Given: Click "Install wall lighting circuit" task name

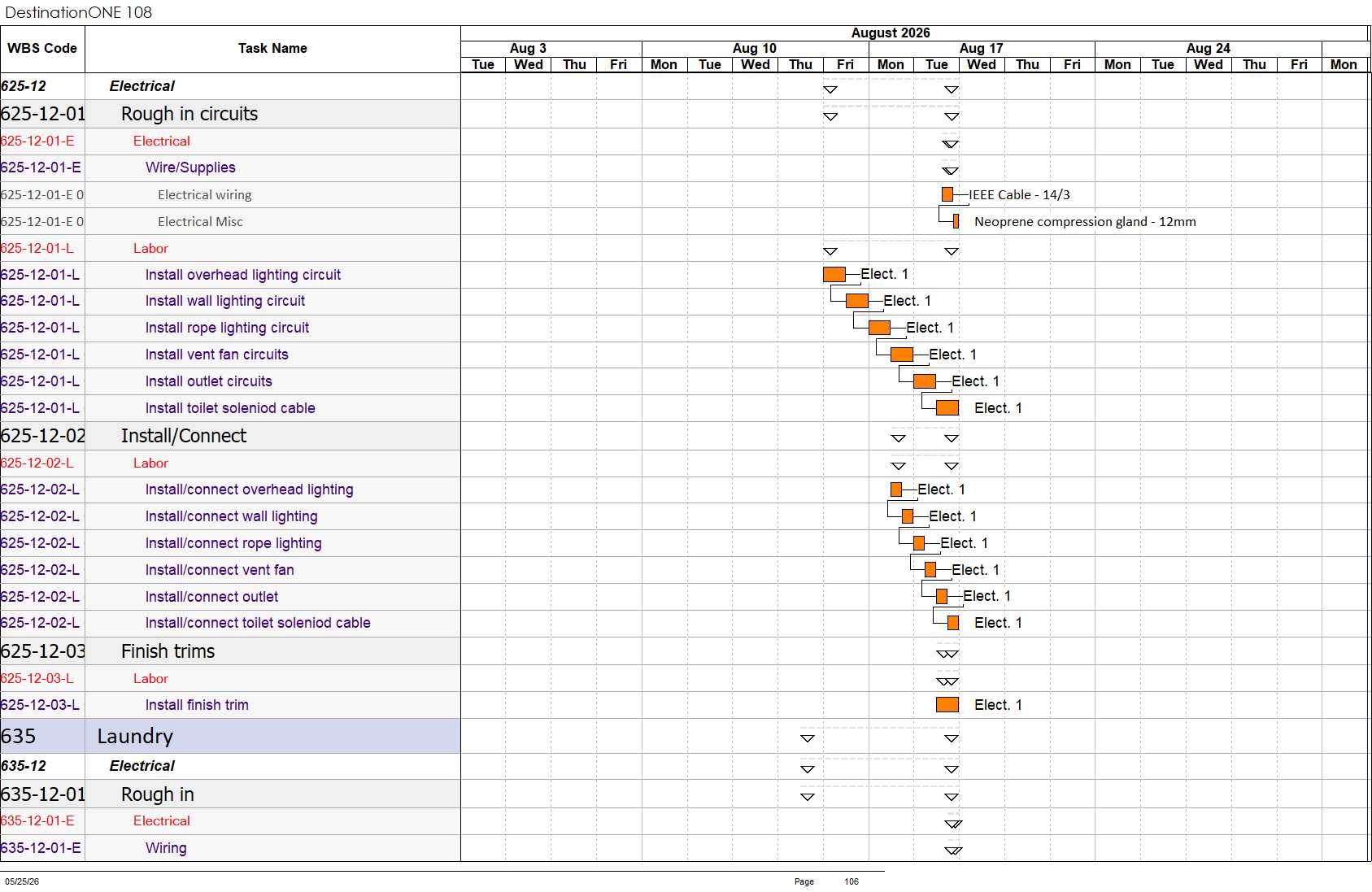Looking at the screenshot, I should [x=225, y=301].
